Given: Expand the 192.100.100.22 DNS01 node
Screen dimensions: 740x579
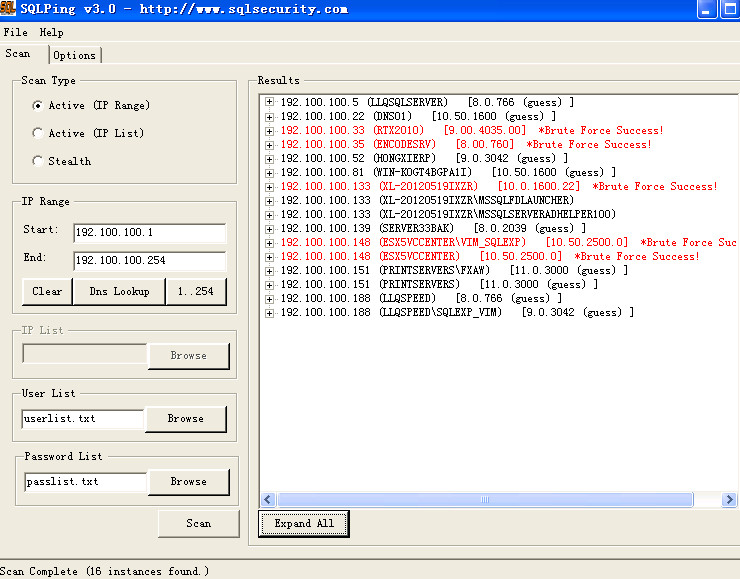Looking at the screenshot, I should click(x=269, y=117).
